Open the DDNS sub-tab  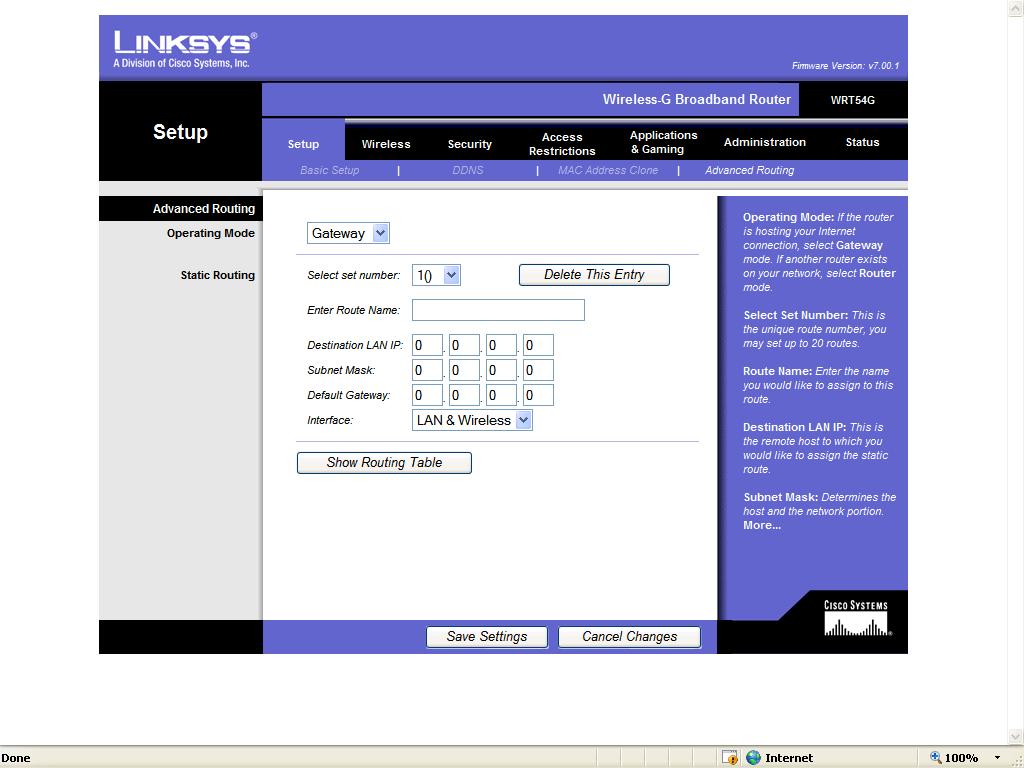point(467,170)
